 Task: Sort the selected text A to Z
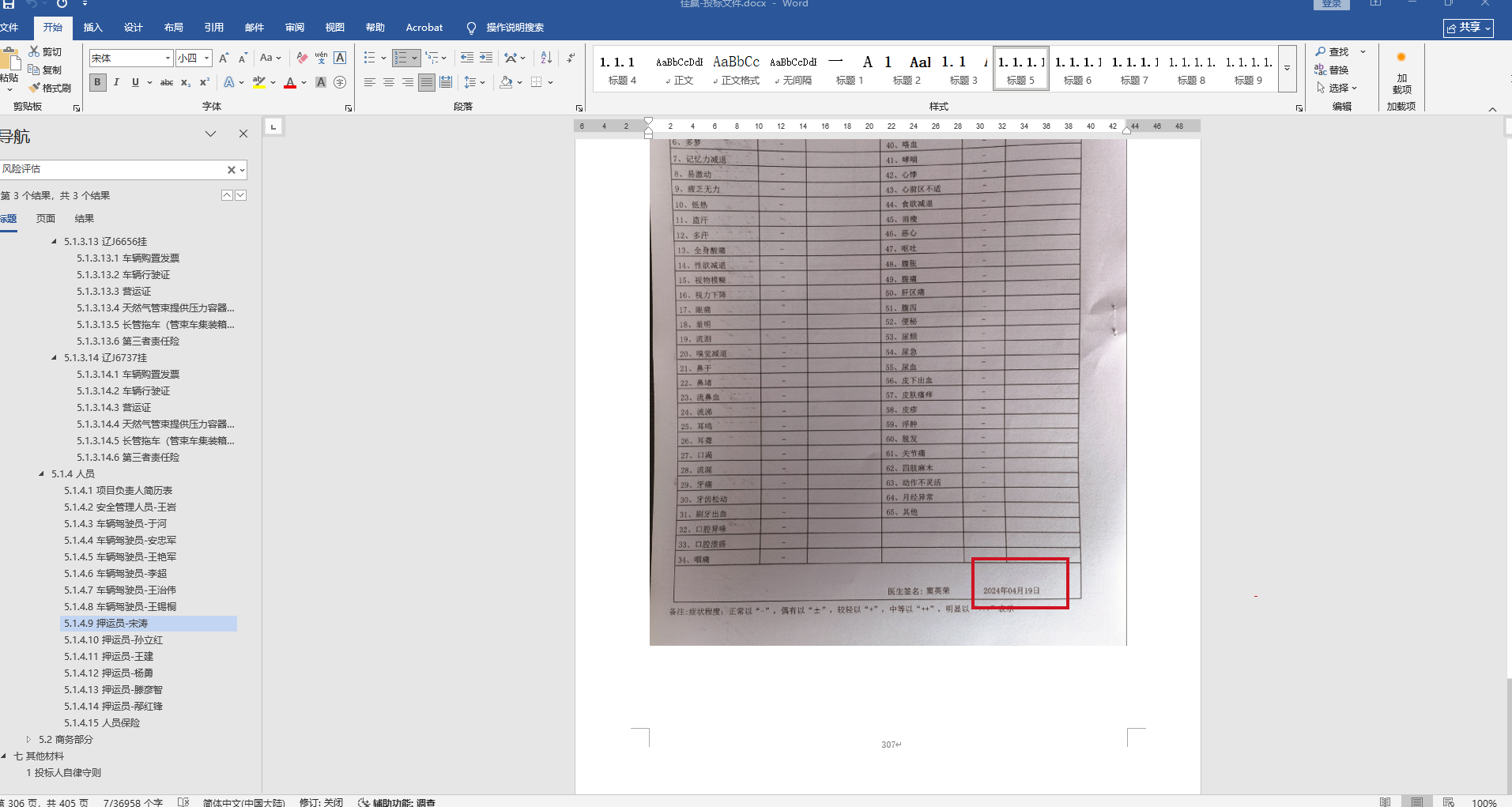[546, 58]
